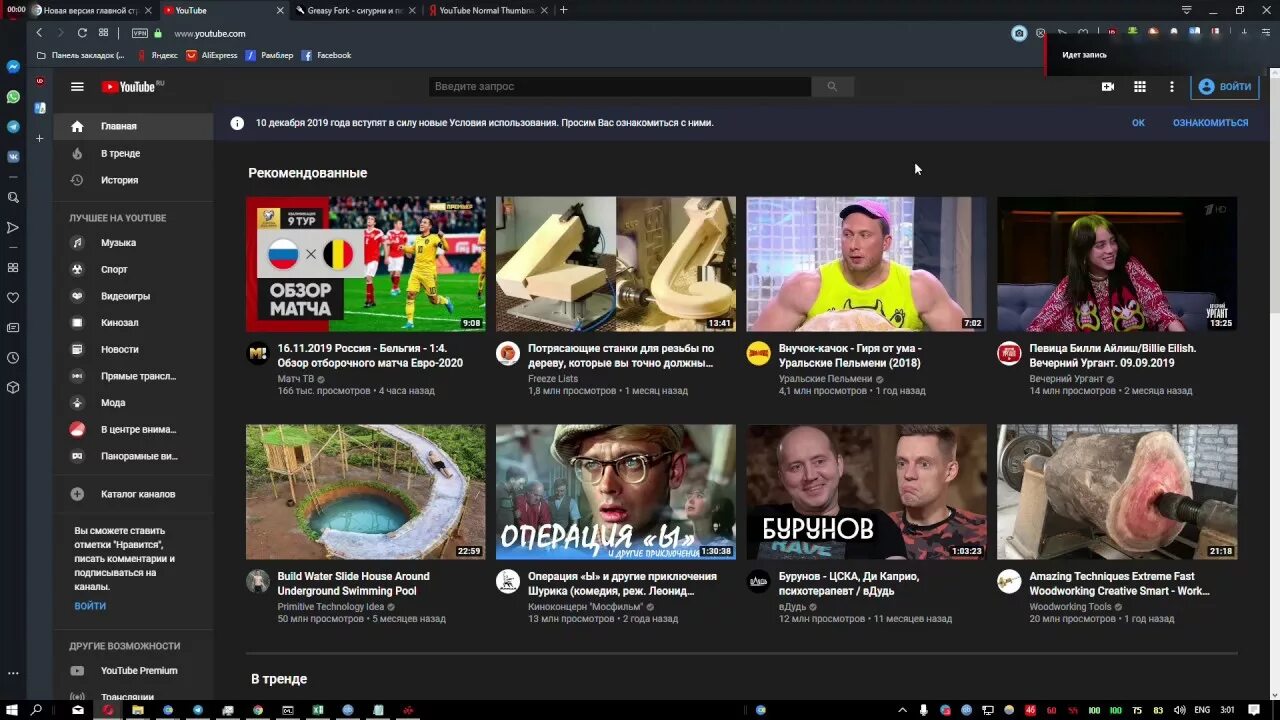Open В тренде in the sidebar
The width and height of the screenshot is (1280, 720).
133,153
